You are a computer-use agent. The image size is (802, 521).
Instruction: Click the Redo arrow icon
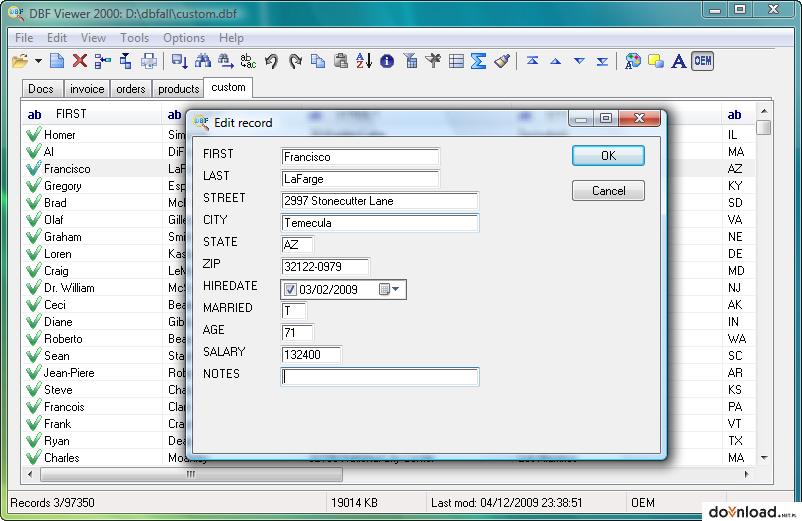(295, 61)
